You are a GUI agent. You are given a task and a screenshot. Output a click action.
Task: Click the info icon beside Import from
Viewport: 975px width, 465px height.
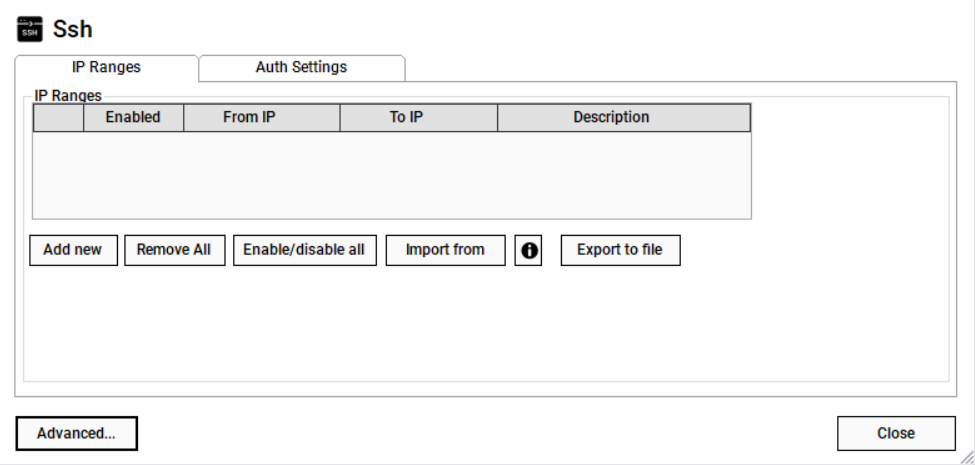point(528,251)
